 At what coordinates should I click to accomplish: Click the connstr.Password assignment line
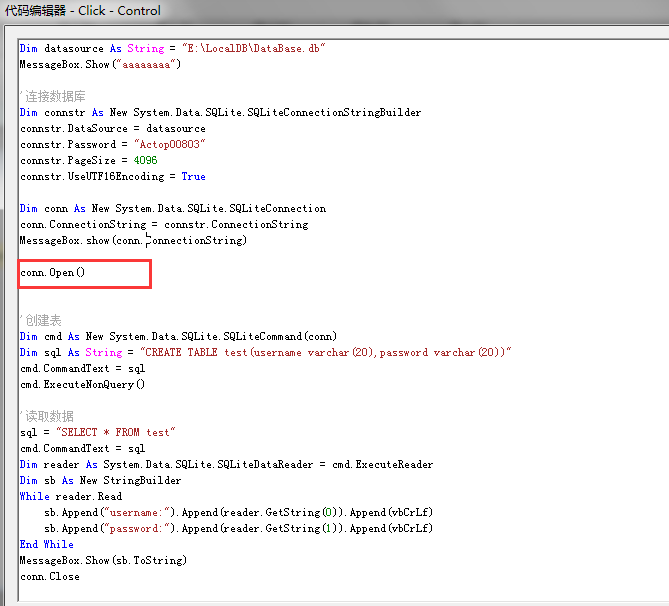[x=113, y=144]
